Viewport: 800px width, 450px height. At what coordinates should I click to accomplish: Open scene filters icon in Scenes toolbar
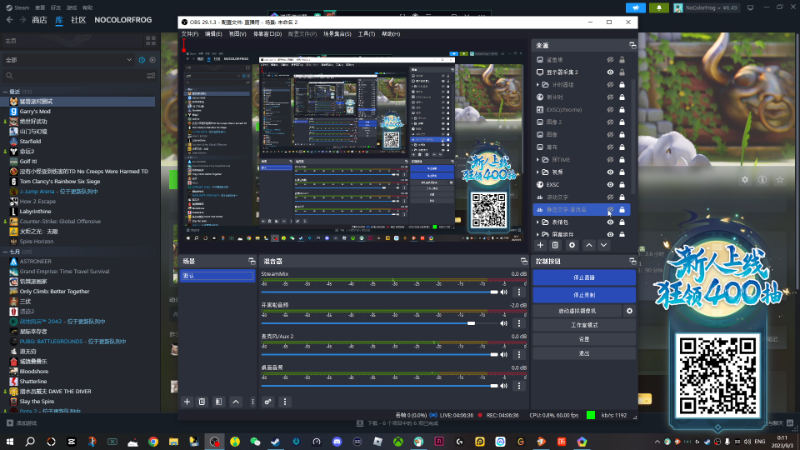point(219,402)
